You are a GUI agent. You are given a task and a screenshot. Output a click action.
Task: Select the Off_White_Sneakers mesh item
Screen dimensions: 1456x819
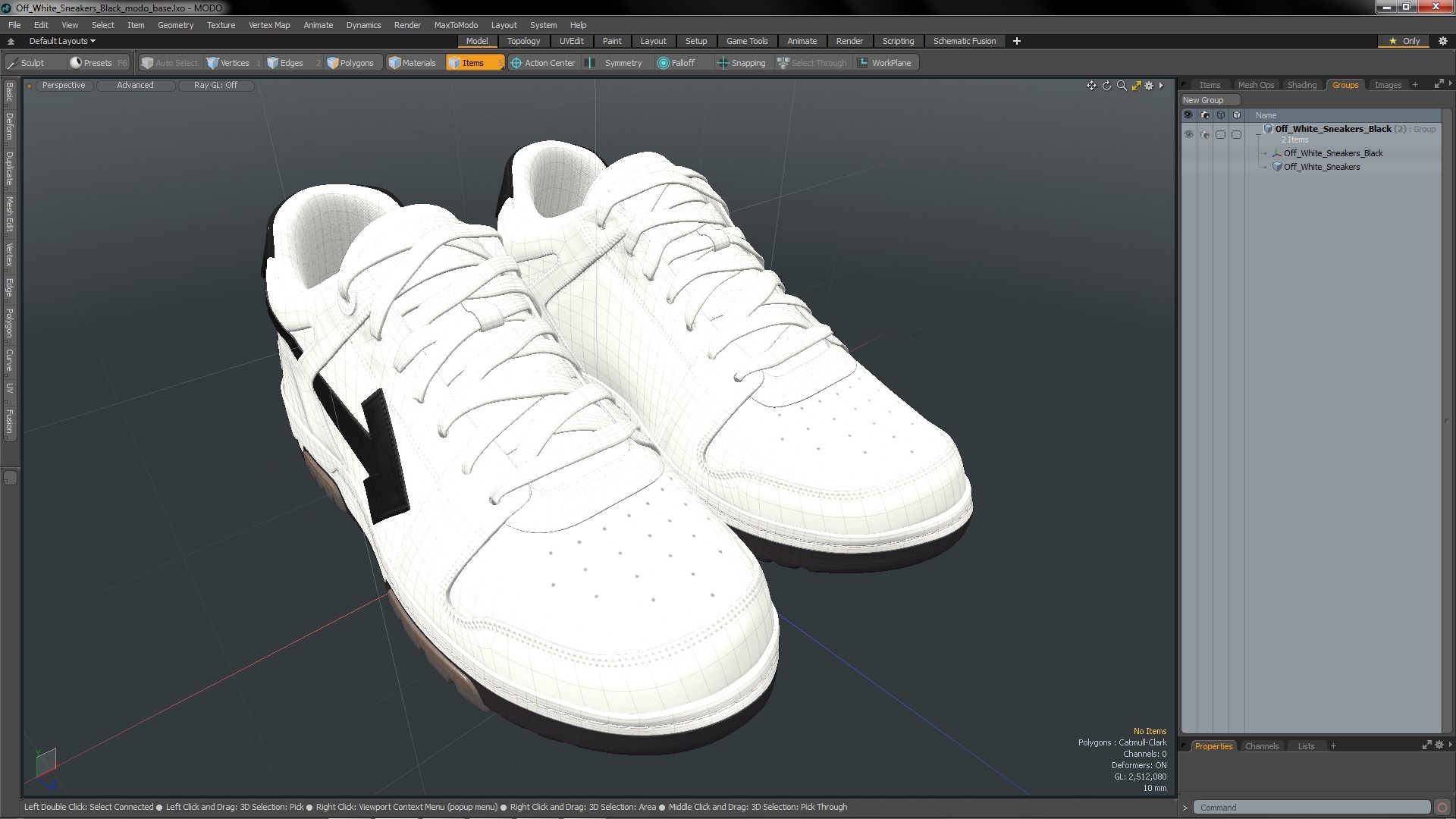(1321, 167)
